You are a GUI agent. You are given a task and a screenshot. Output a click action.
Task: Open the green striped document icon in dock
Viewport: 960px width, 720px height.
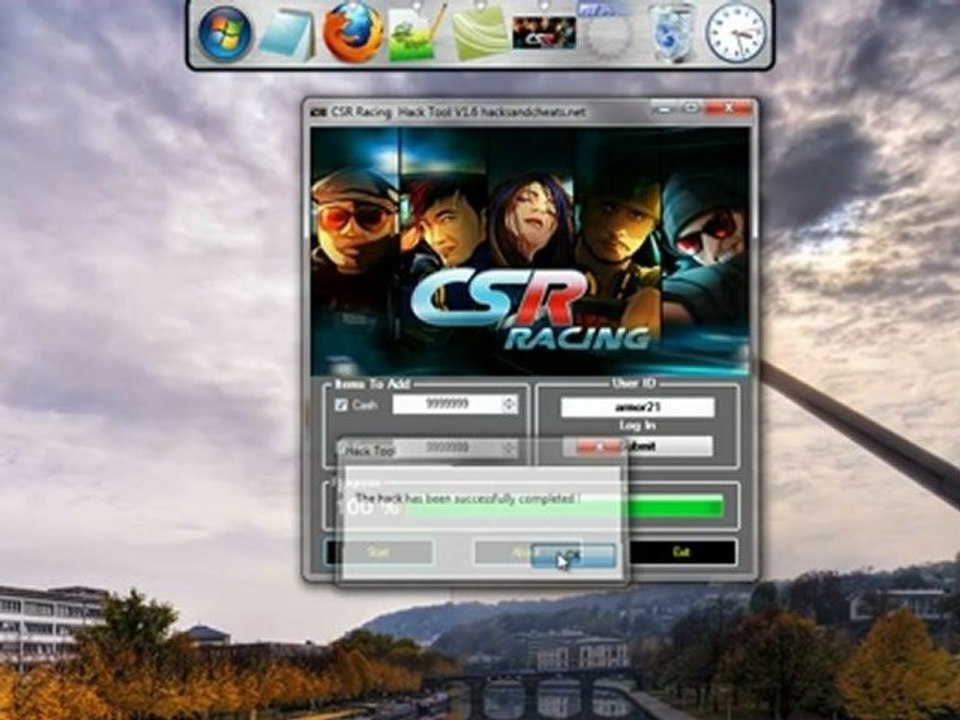[x=480, y=34]
